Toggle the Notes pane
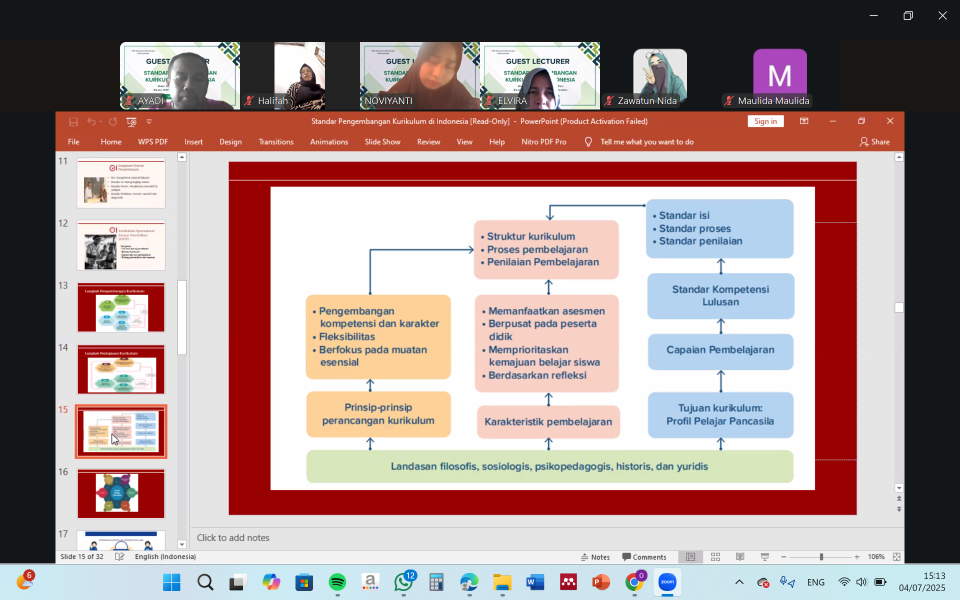 point(595,557)
